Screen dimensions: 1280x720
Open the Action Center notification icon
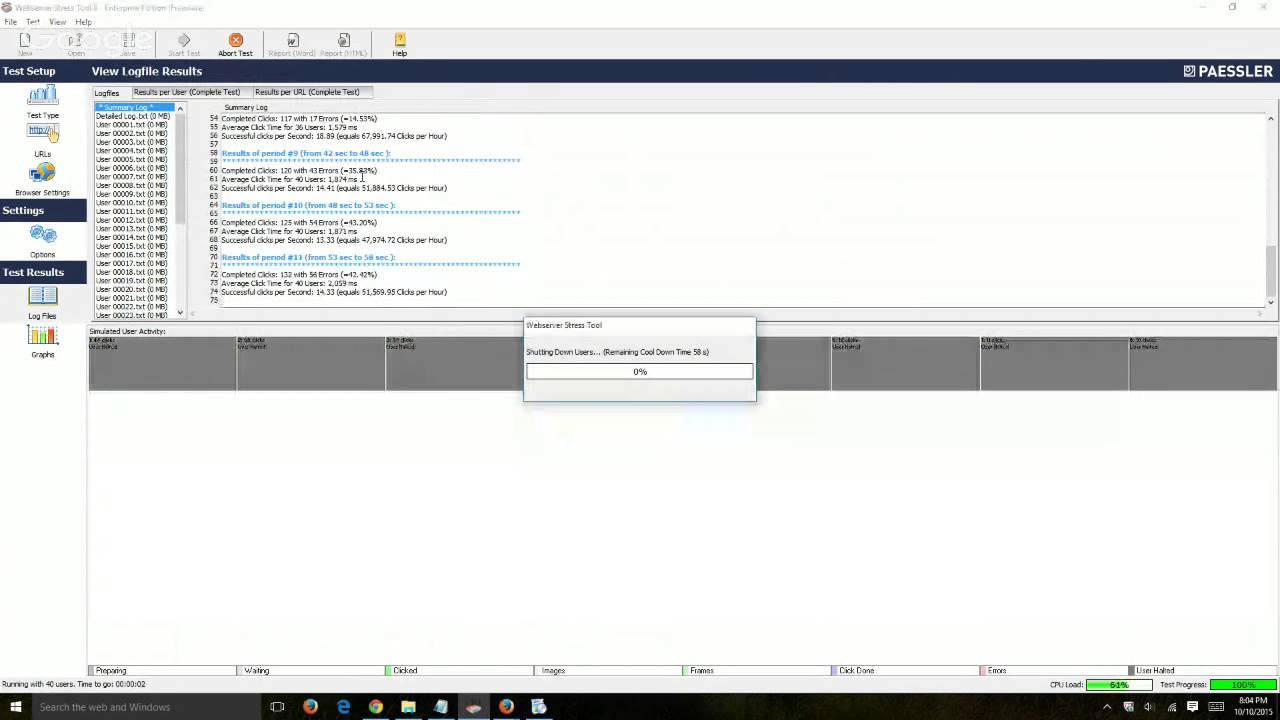1192,707
